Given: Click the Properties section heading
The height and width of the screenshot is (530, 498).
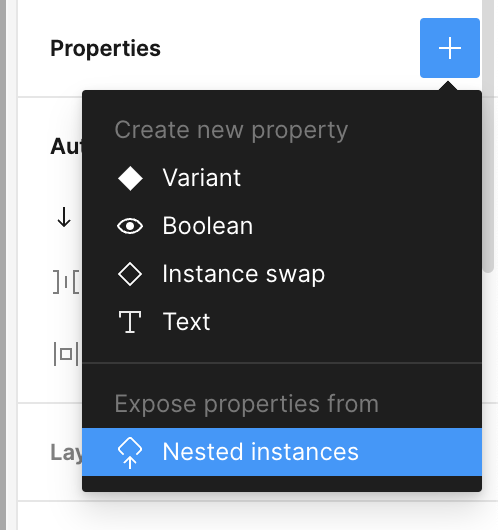Looking at the screenshot, I should pos(105,49).
